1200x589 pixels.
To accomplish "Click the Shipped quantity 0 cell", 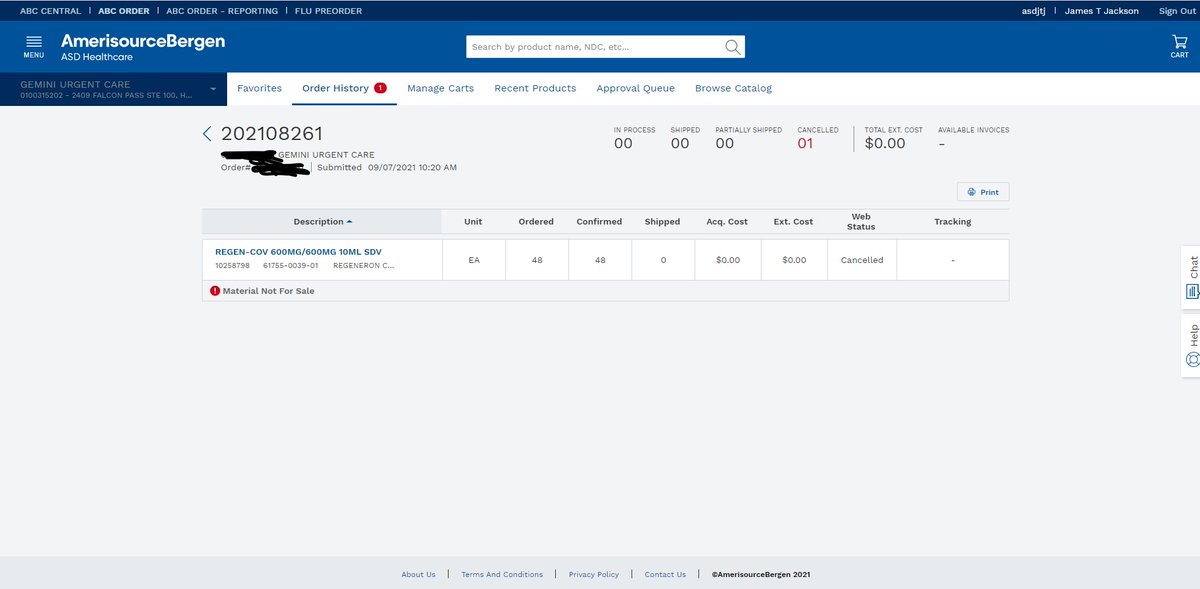I will 662,260.
